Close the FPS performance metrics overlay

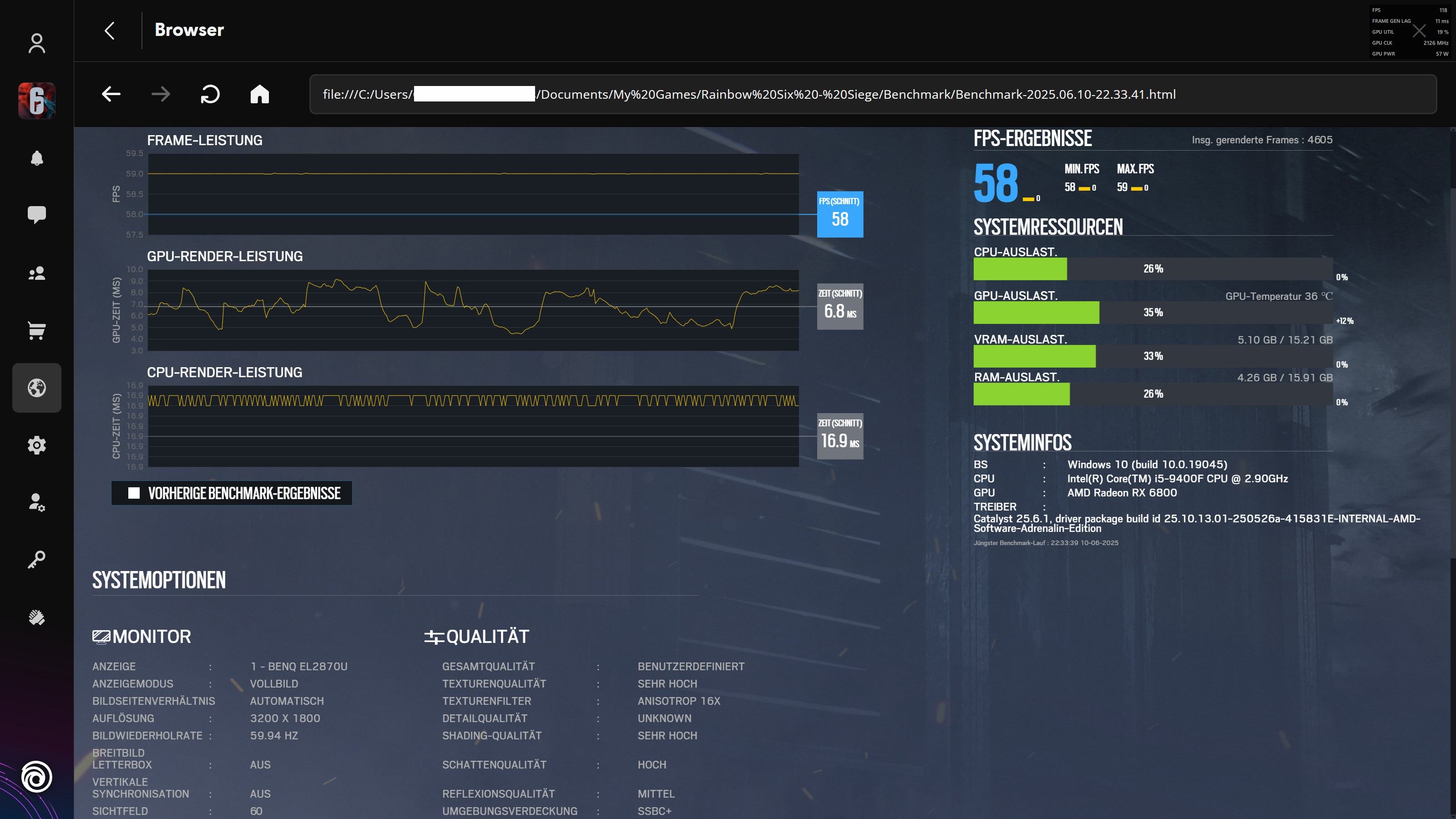1419,31
